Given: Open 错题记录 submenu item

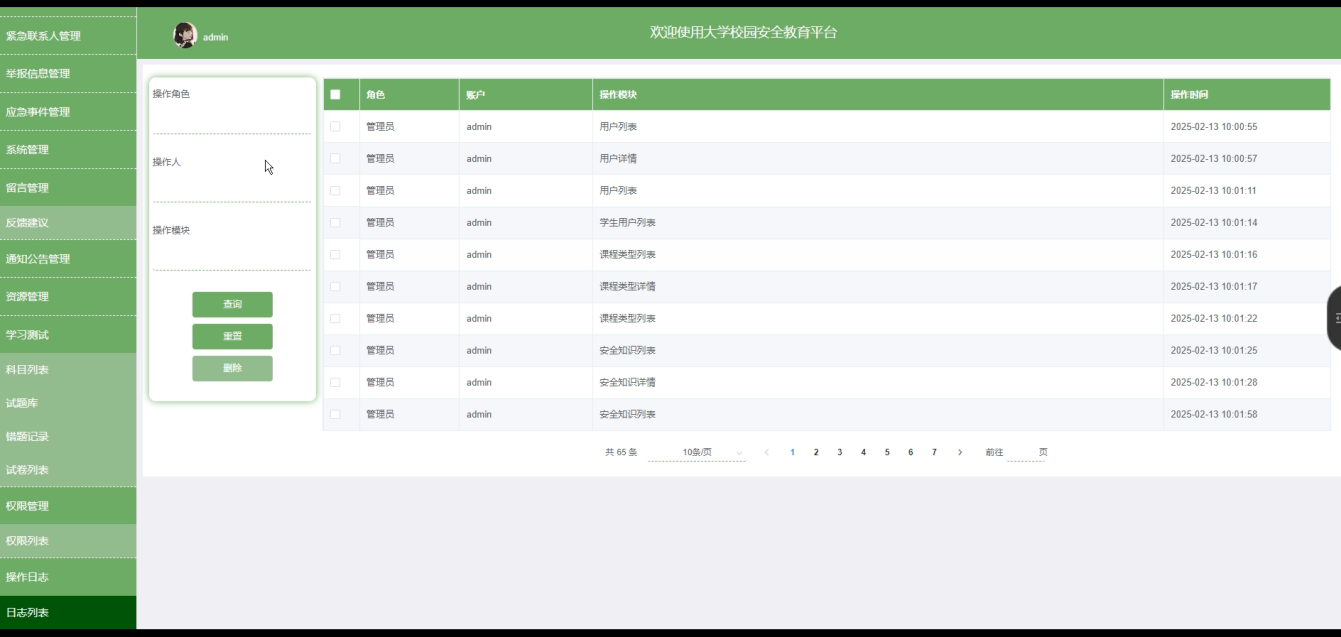Looking at the screenshot, I should click(68, 437).
